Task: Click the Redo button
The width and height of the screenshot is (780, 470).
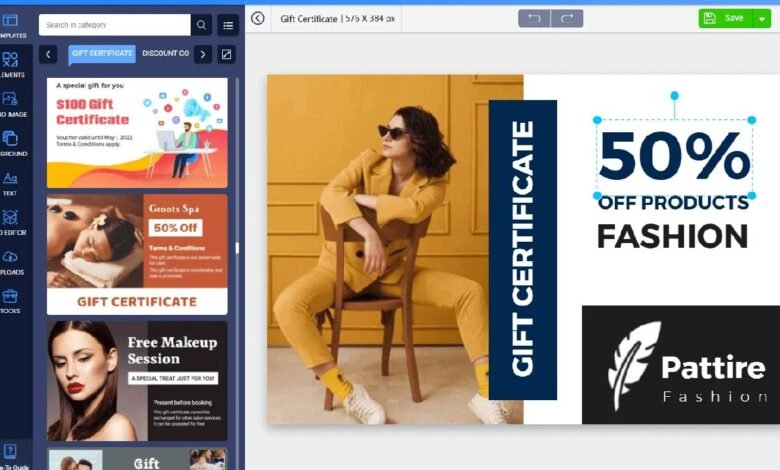Action: click(x=567, y=18)
